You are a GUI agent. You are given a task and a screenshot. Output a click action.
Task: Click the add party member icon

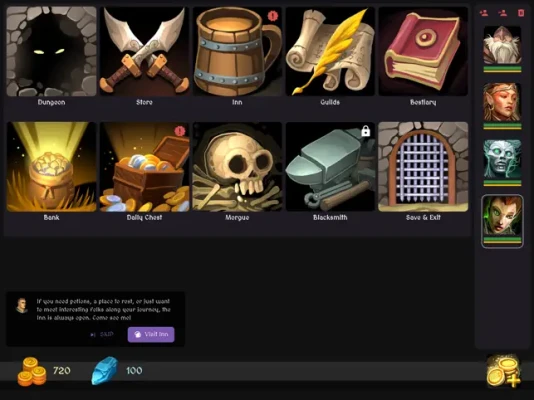[x=484, y=13]
